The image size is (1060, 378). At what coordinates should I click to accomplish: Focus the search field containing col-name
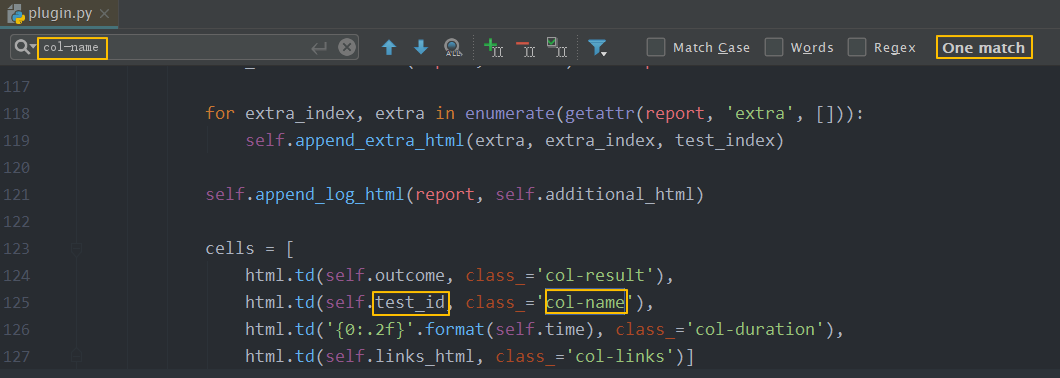click(184, 47)
